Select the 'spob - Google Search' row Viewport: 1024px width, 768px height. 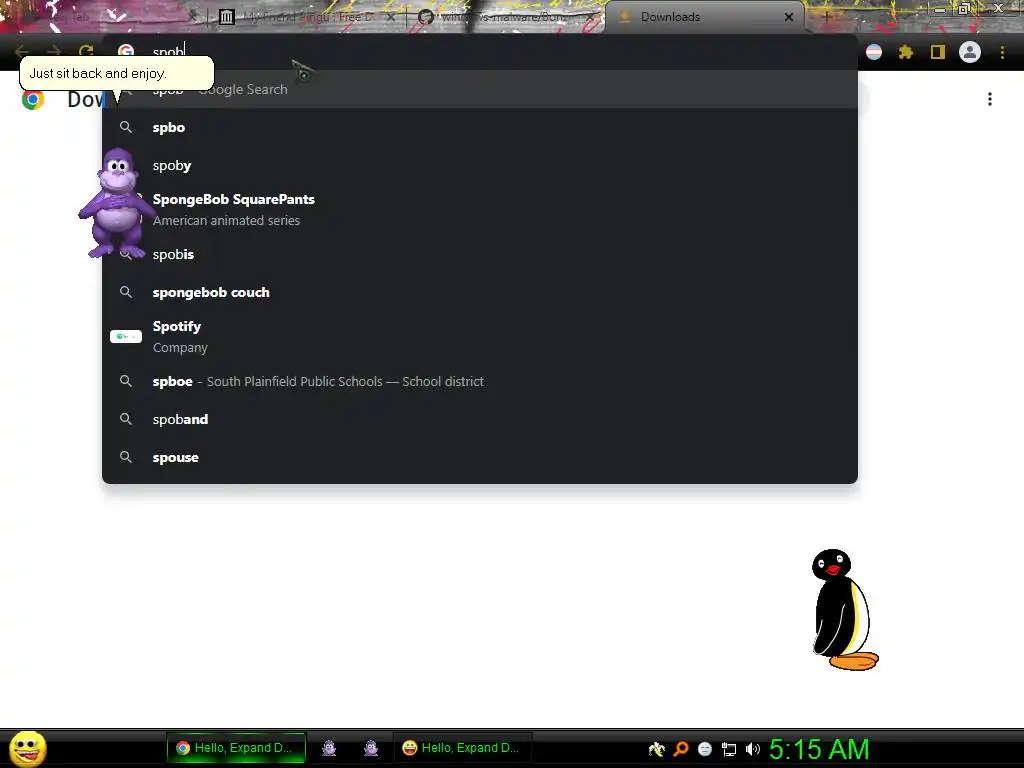tap(480, 89)
